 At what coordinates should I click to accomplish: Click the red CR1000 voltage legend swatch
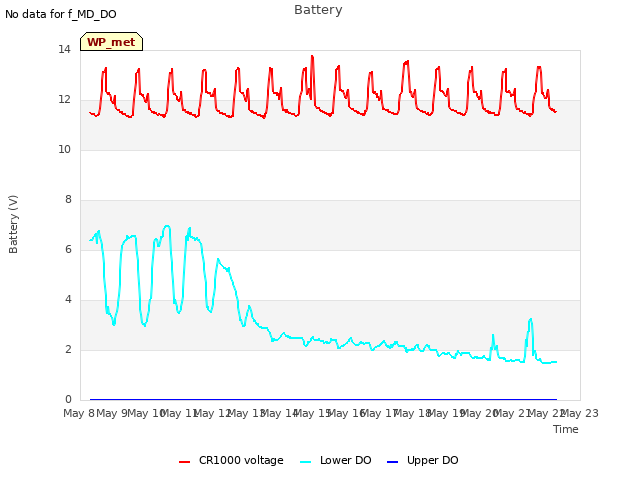[x=184, y=462]
